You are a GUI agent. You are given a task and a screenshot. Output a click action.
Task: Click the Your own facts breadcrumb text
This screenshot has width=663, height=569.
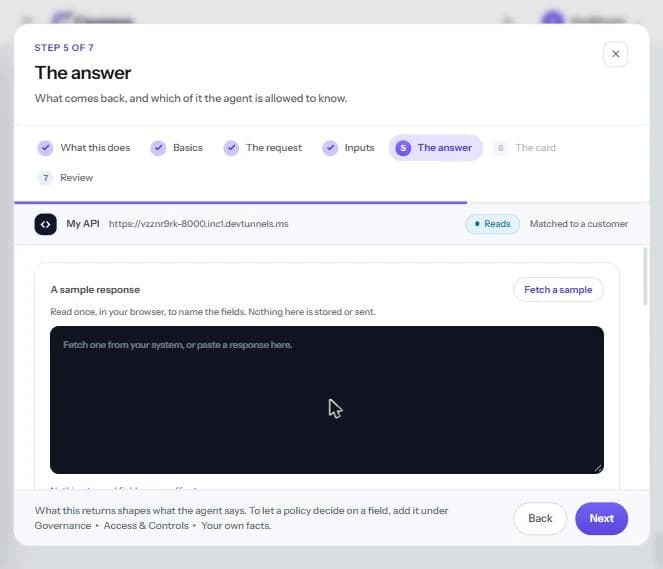(236, 526)
